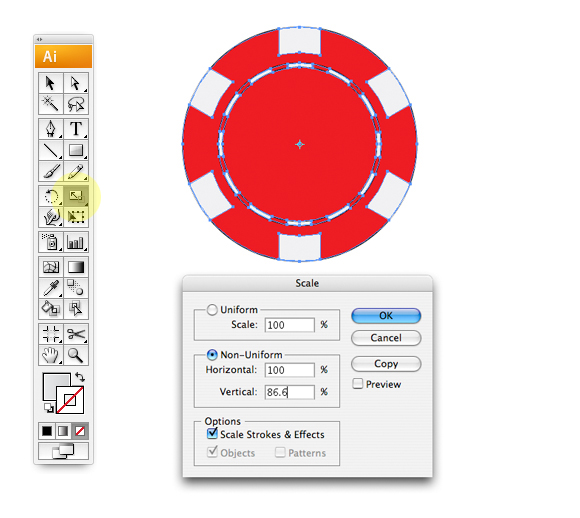Swap fill and stroke arrows

click(80, 377)
